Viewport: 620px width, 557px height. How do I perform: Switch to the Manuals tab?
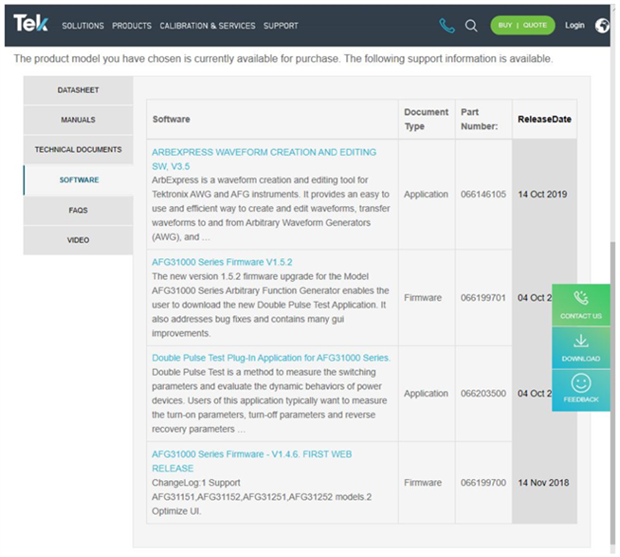tap(78, 120)
